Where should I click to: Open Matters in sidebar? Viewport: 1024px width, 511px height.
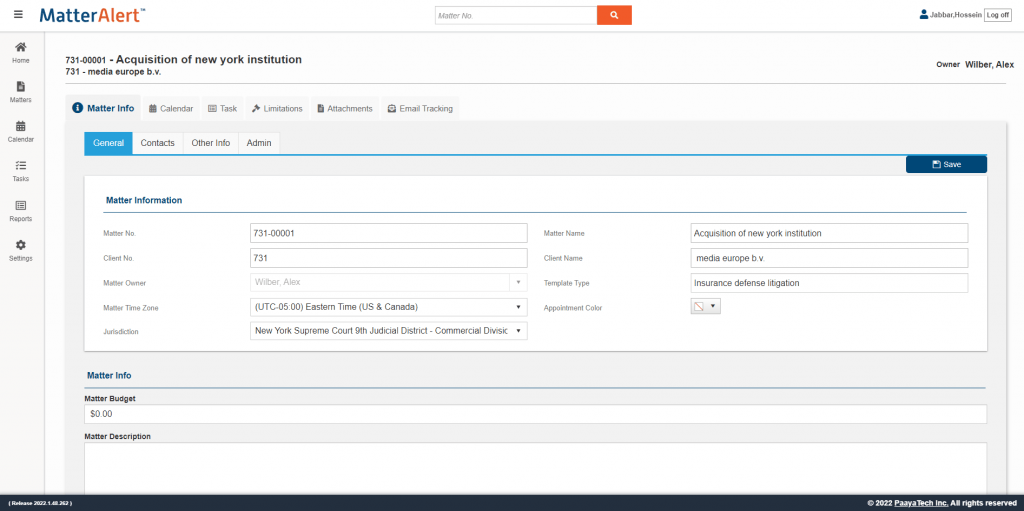(21, 92)
